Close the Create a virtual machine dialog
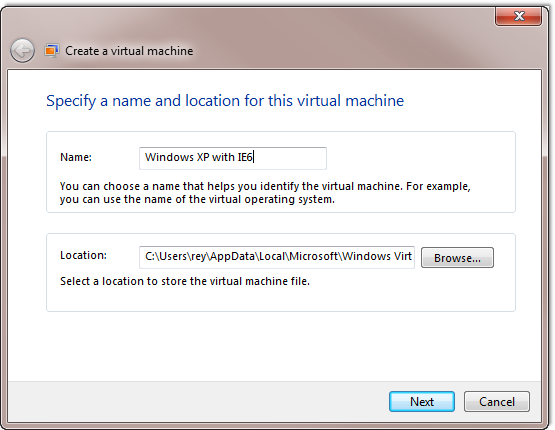The width and height of the screenshot is (555, 430). (x=519, y=16)
